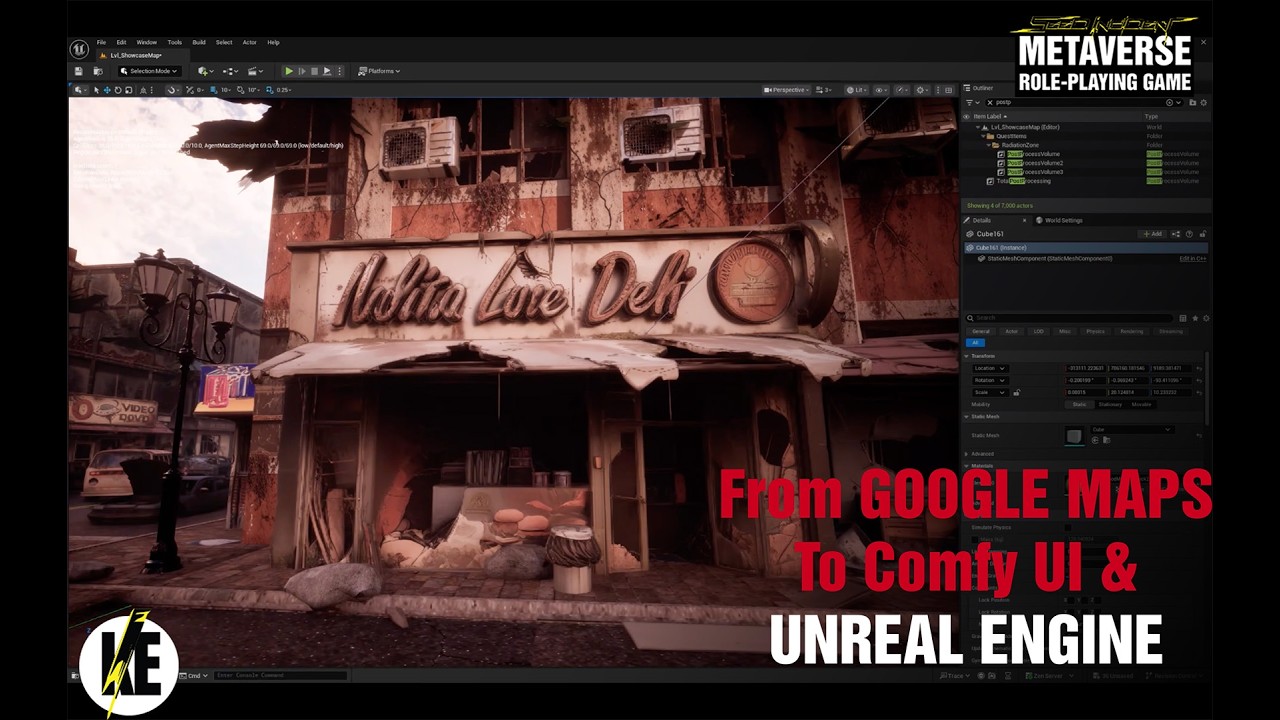Open the Help menu

273,42
